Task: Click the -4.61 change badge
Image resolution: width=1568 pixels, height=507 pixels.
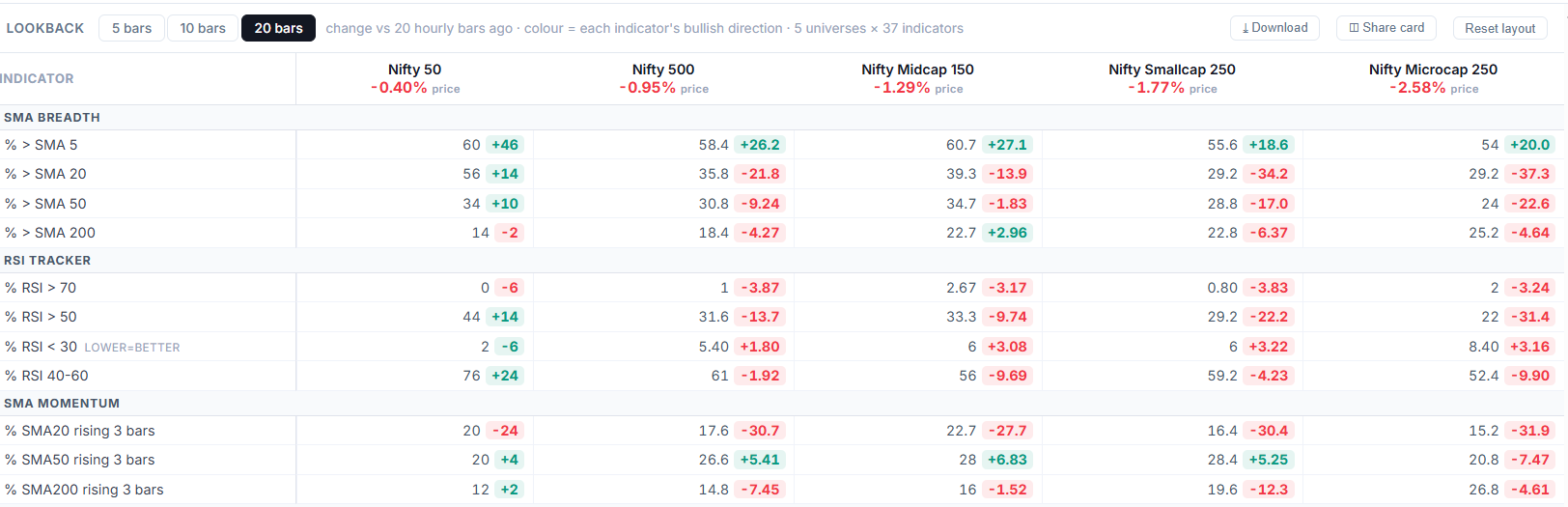Action: click(1530, 490)
